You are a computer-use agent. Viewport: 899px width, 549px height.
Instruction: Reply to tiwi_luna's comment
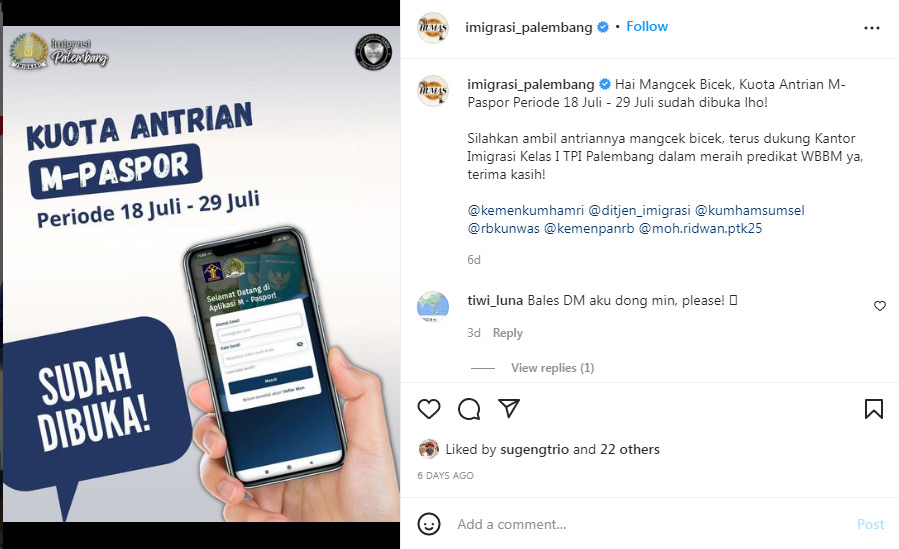(x=507, y=333)
